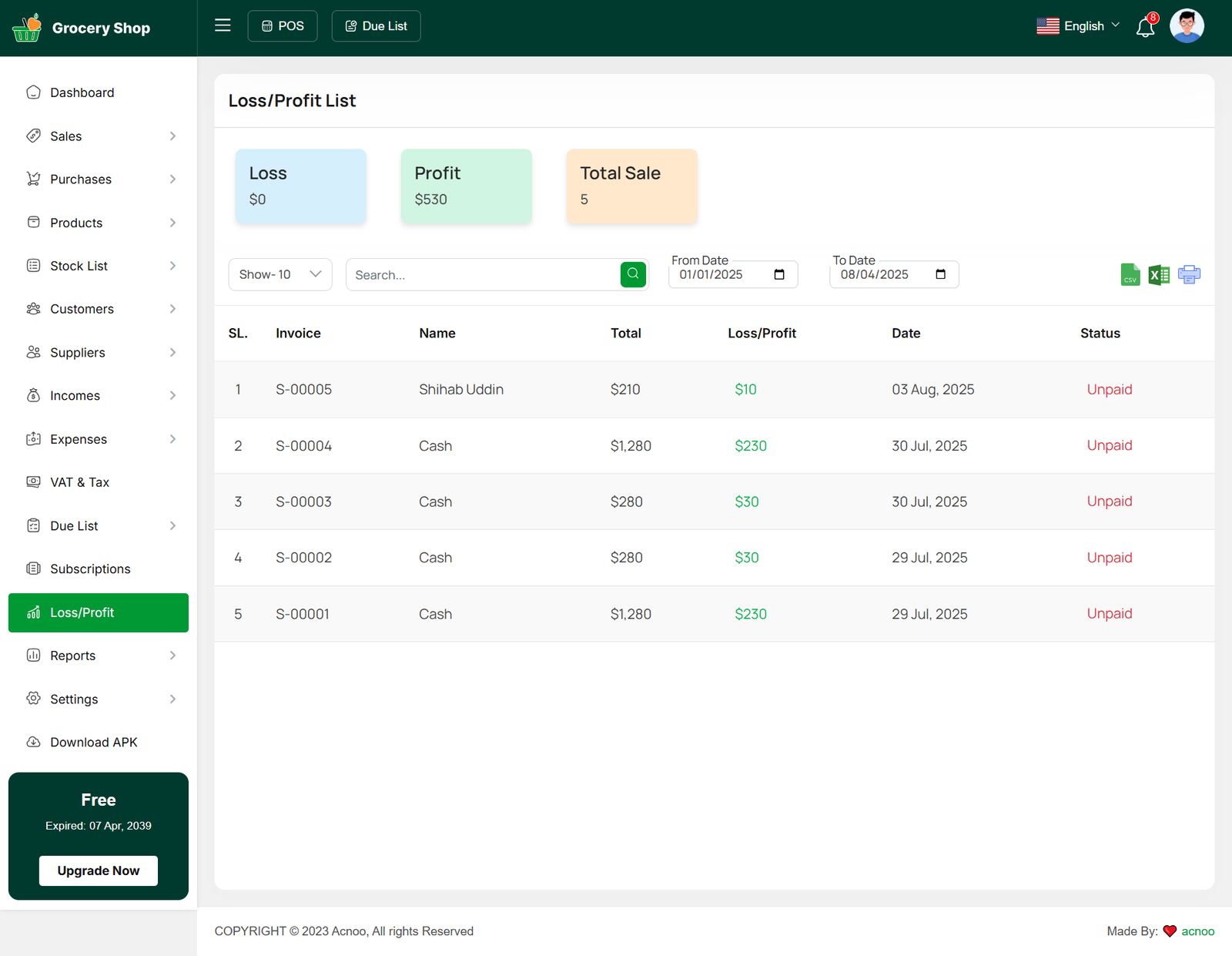This screenshot has height=956, width=1232.
Task: Click the Unpaid status for S-00002
Action: coord(1109,558)
